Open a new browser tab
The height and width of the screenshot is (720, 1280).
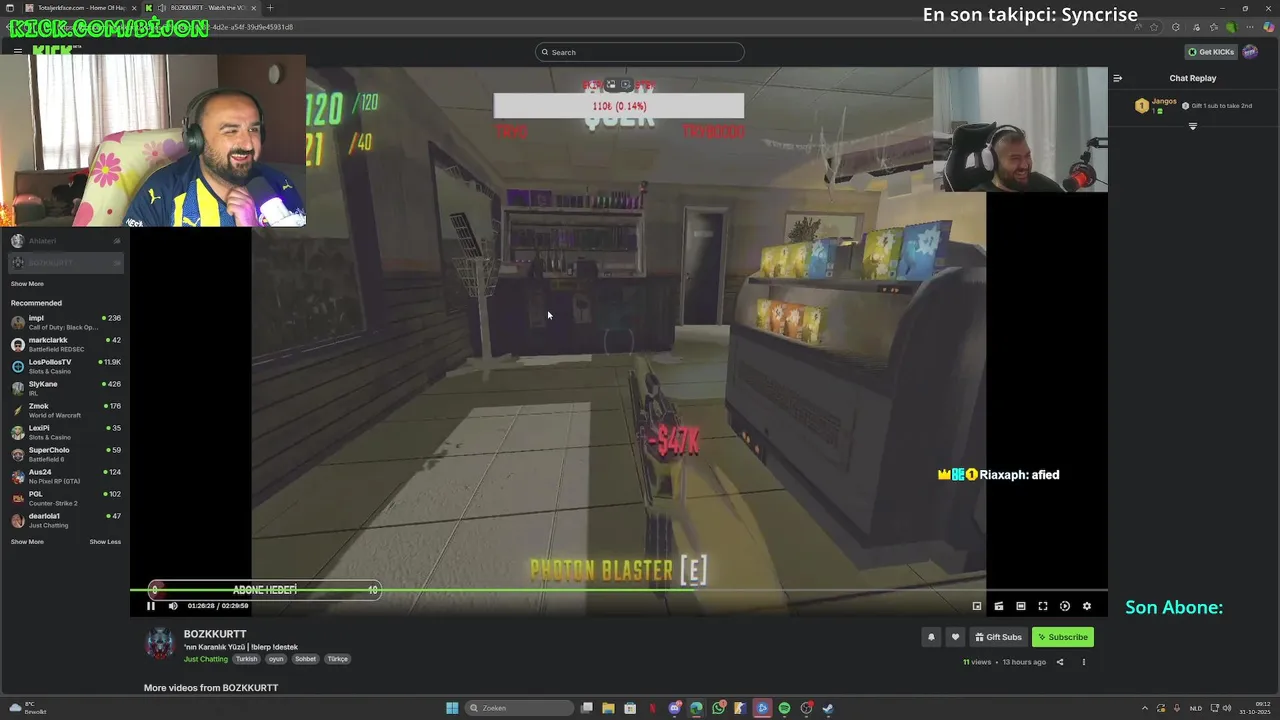coord(270,8)
